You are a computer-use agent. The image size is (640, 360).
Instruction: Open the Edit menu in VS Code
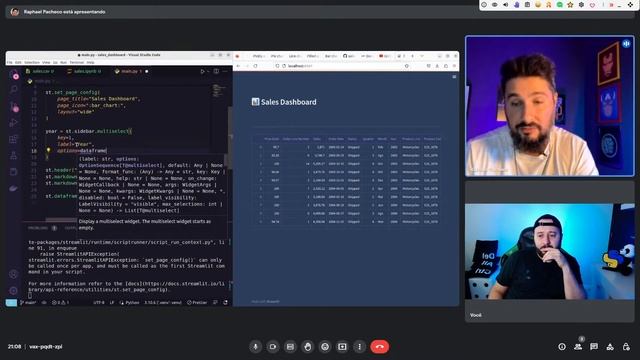click(18, 62)
